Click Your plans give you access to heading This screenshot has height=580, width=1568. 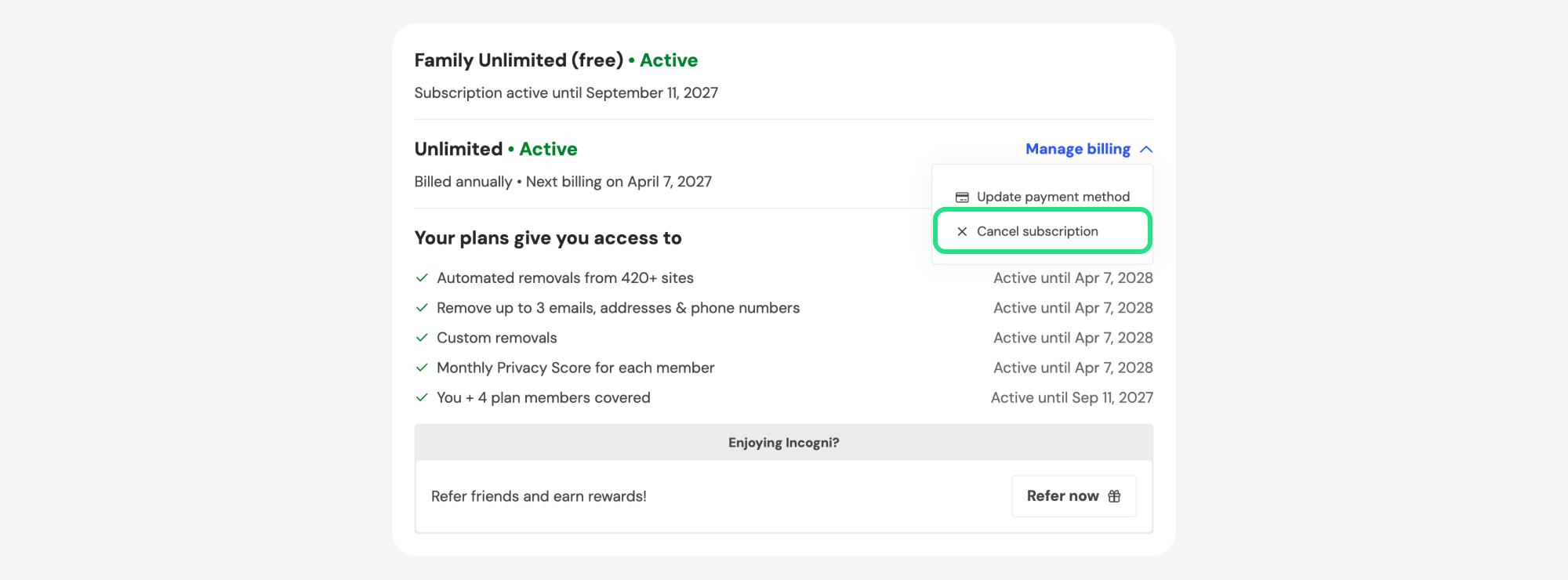[x=548, y=238]
